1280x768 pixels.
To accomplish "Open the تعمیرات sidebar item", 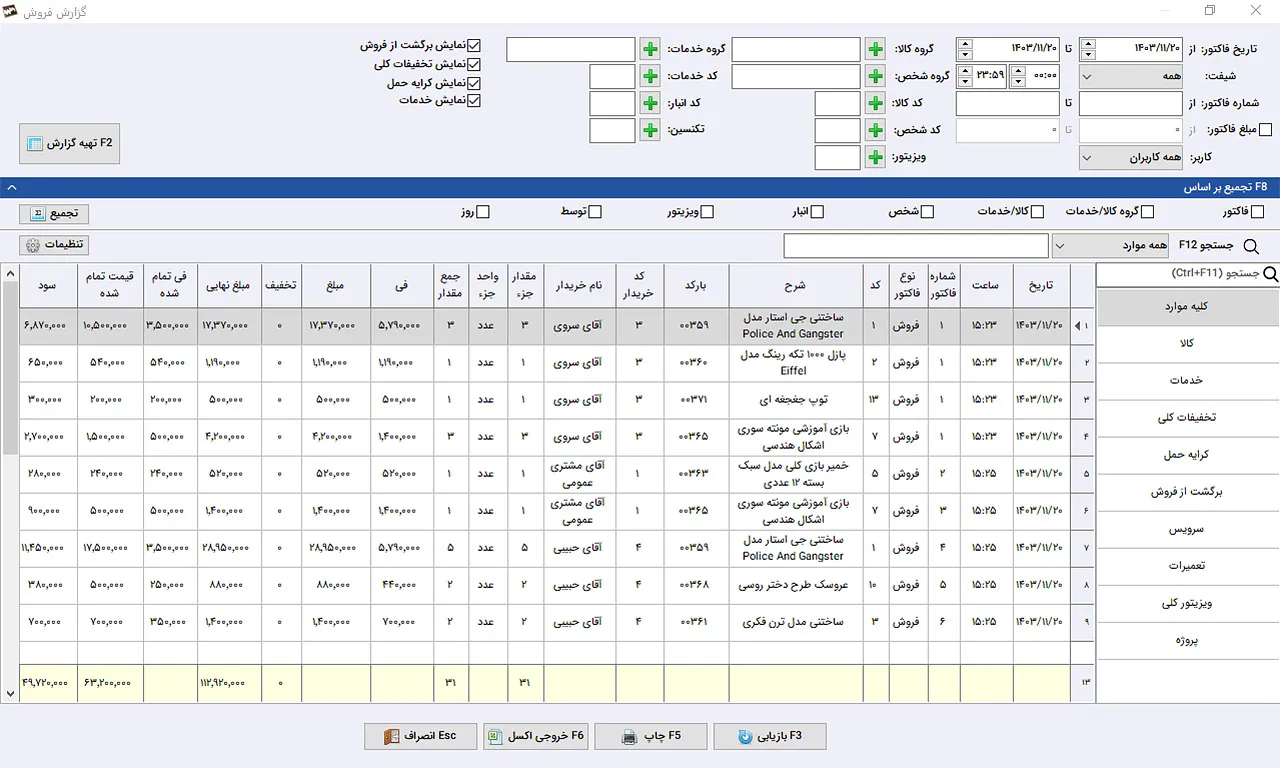I will point(1188,566).
